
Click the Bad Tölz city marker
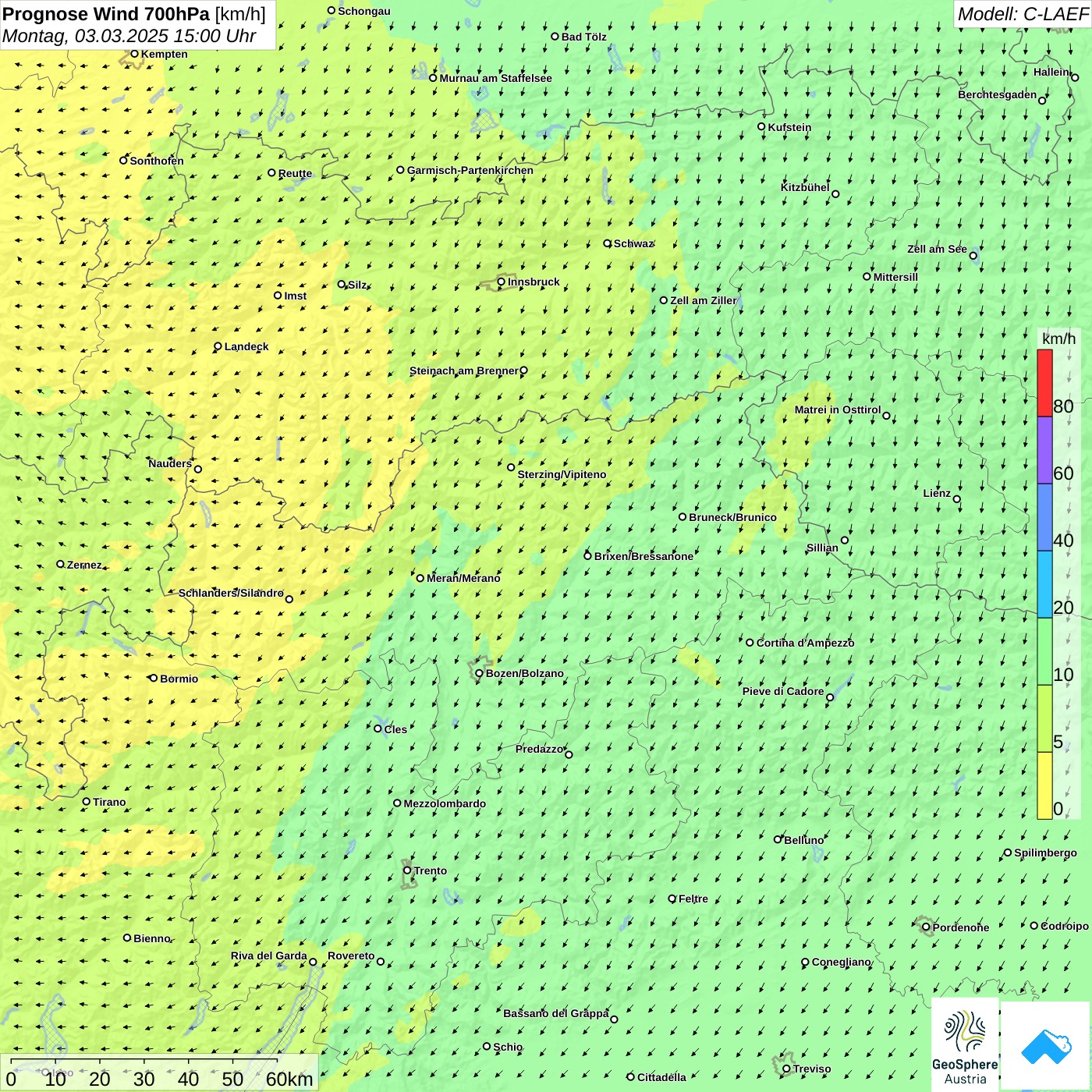pos(555,36)
